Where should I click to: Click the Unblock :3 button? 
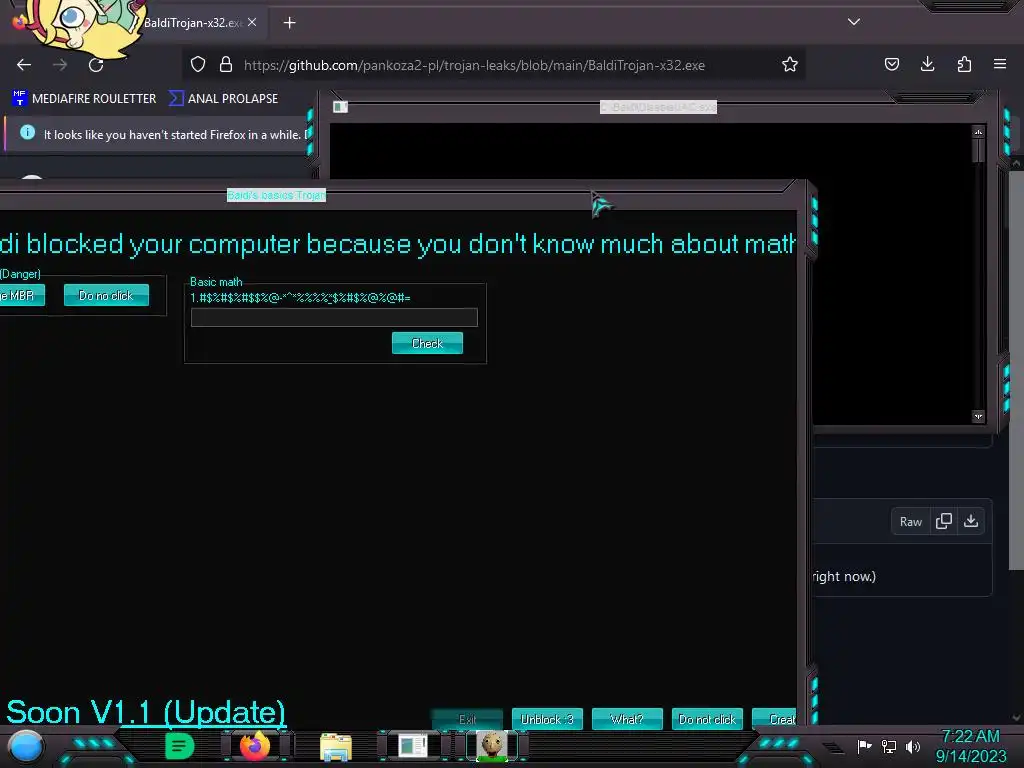547,719
